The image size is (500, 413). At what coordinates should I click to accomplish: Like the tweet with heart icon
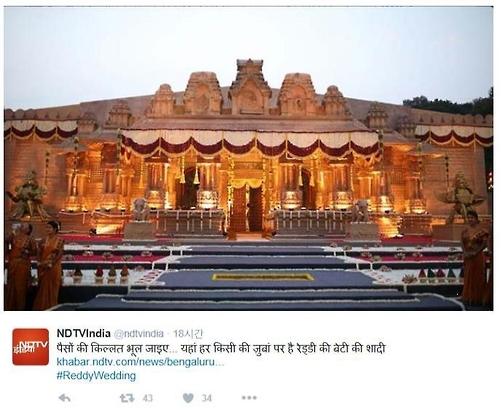click(188, 398)
